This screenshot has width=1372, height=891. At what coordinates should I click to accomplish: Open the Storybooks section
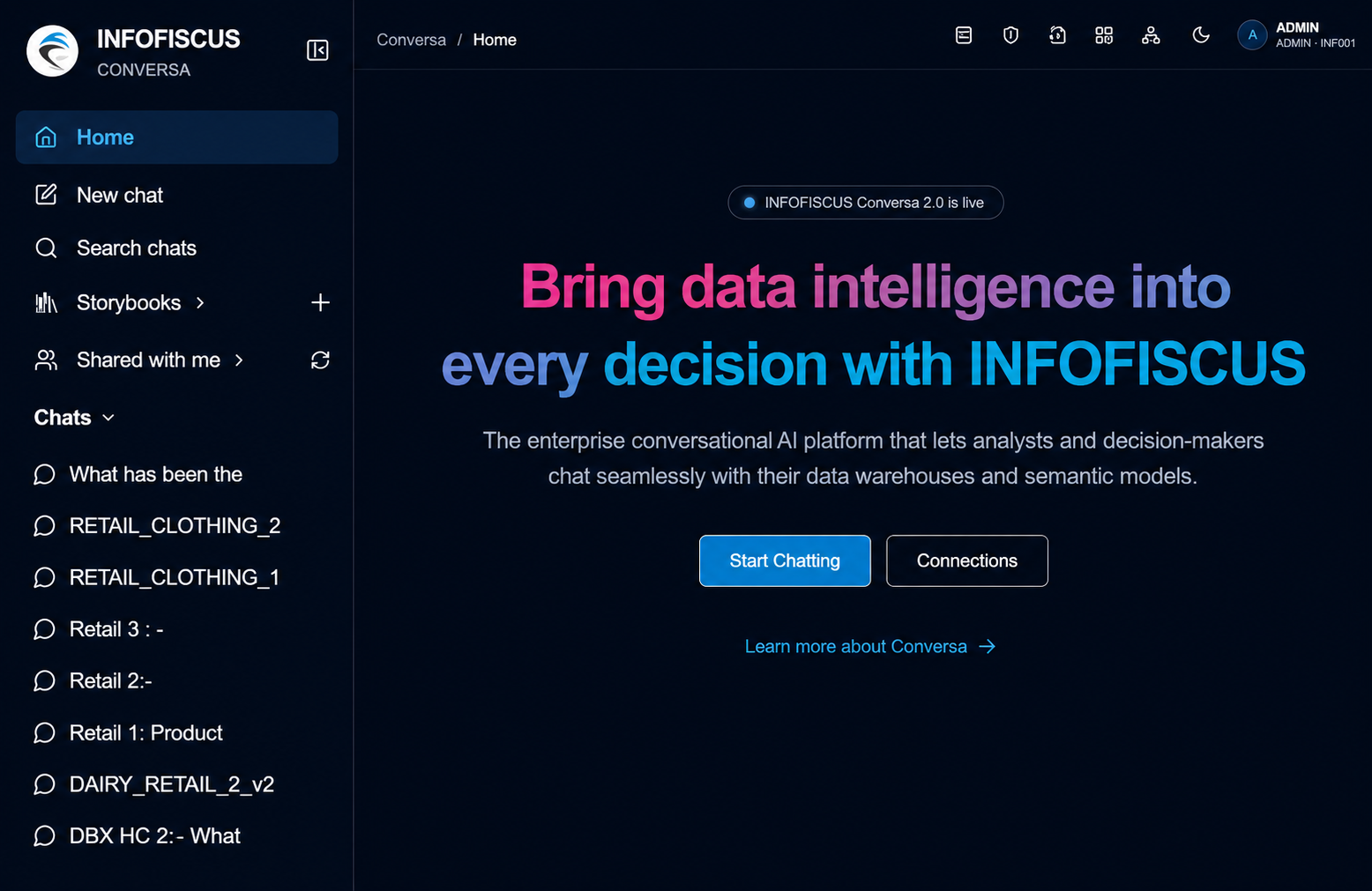coord(129,302)
